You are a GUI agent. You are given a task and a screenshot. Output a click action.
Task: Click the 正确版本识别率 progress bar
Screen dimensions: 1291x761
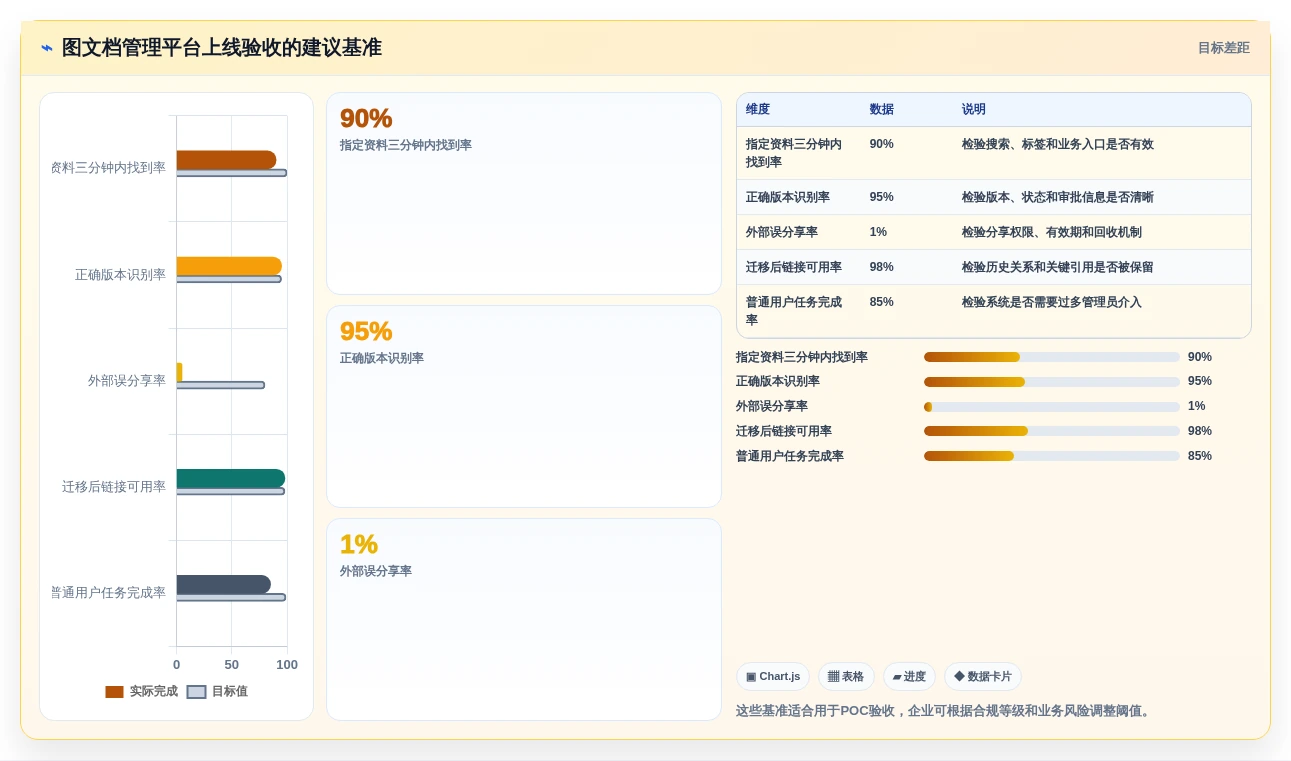(x=1052, y=382)
